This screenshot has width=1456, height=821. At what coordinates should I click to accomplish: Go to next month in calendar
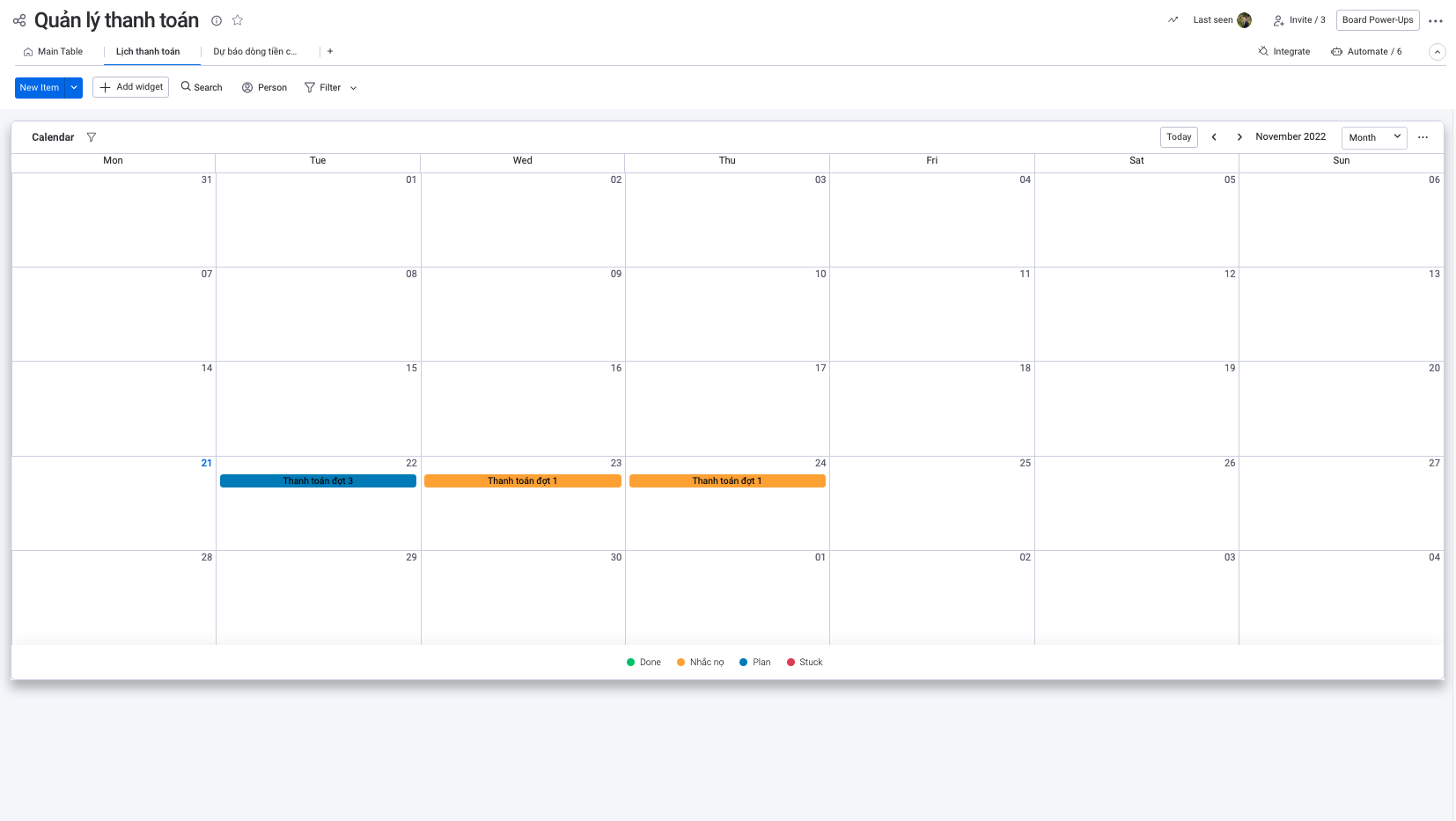(1239, 137)
